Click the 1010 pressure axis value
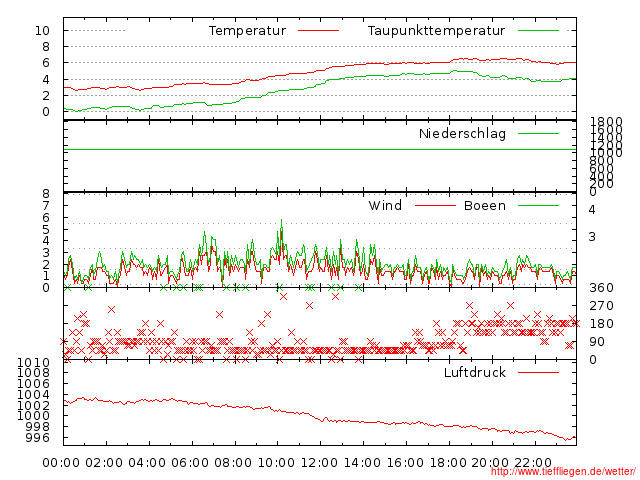Viewport: 640px width, 480px height. point(36,362)
